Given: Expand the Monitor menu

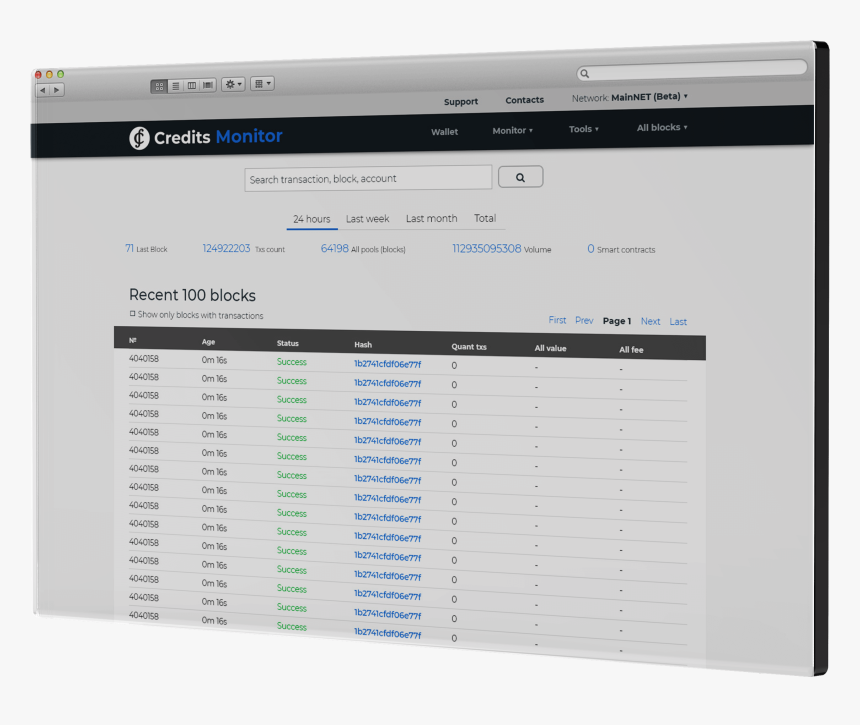Looking at the screenshot, I should (x=512, y=131).
